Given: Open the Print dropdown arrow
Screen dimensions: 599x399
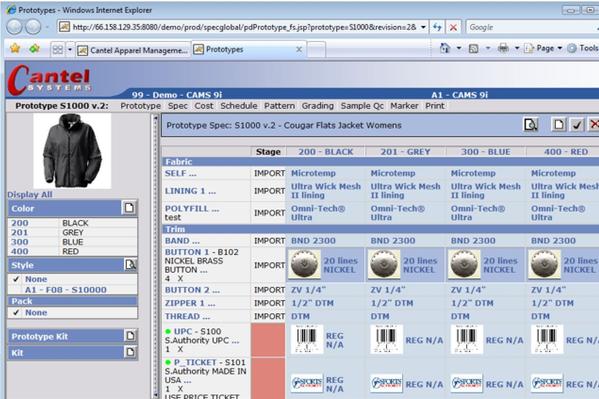Looking at the screenshot, I should point(516,48).
